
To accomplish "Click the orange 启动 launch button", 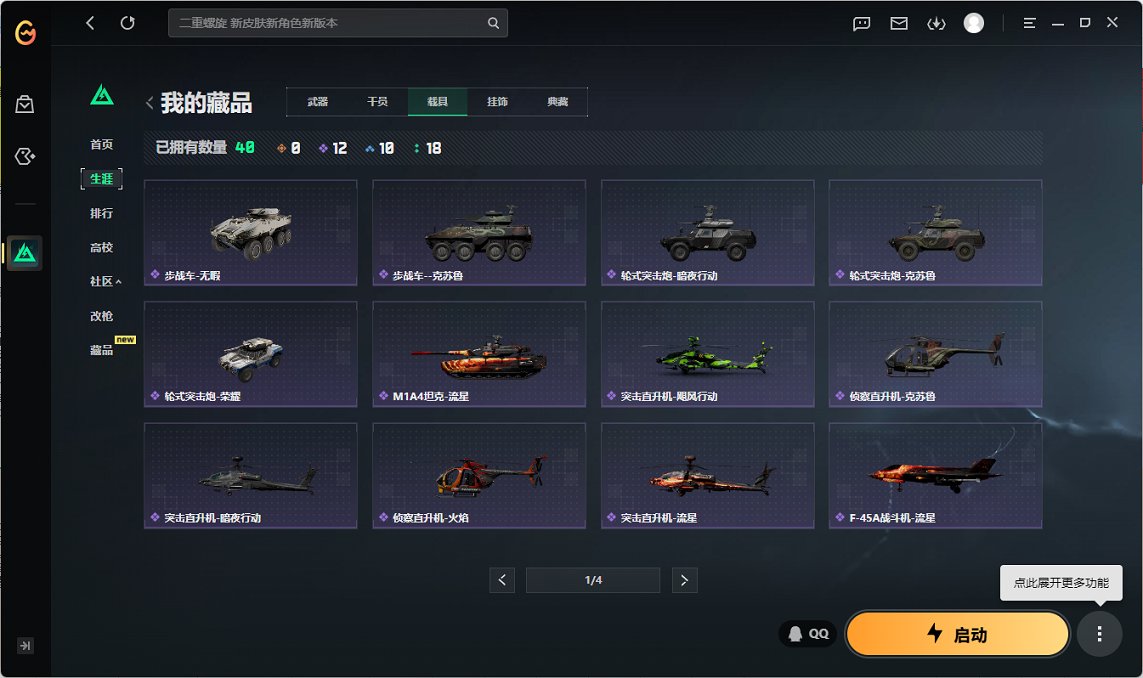I will 957,634.
